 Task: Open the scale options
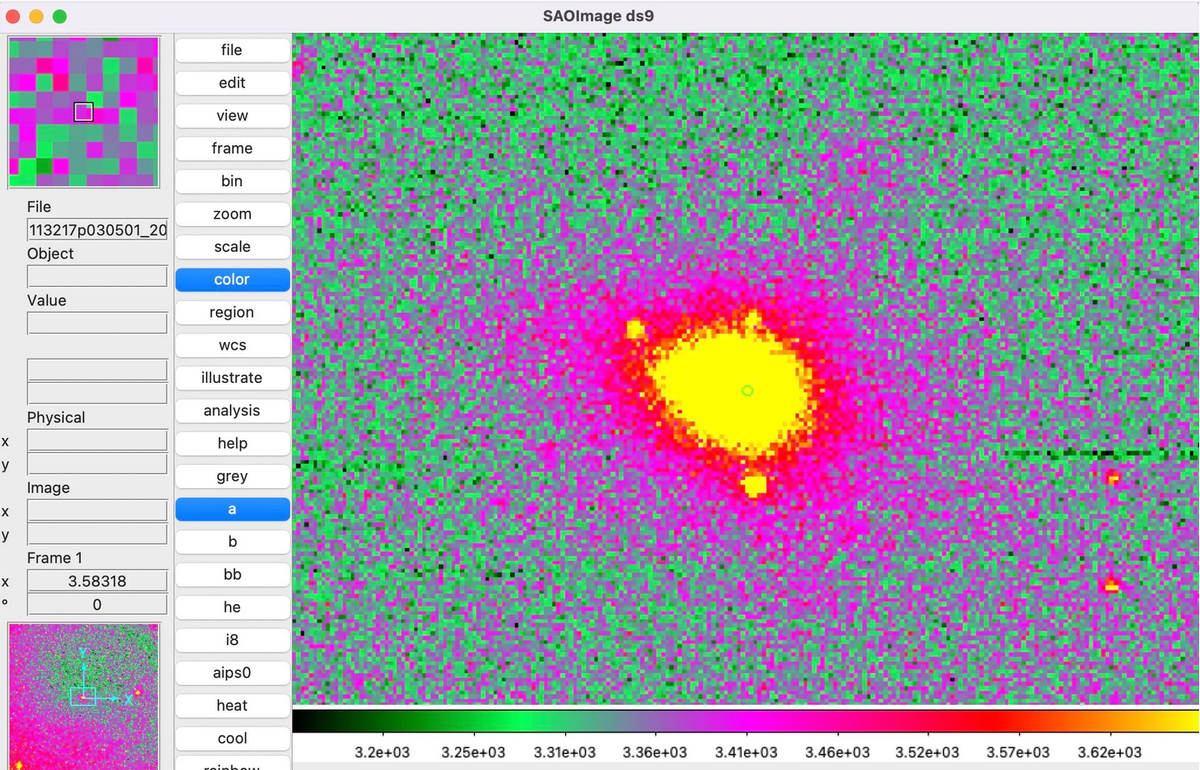coord(232,247)
